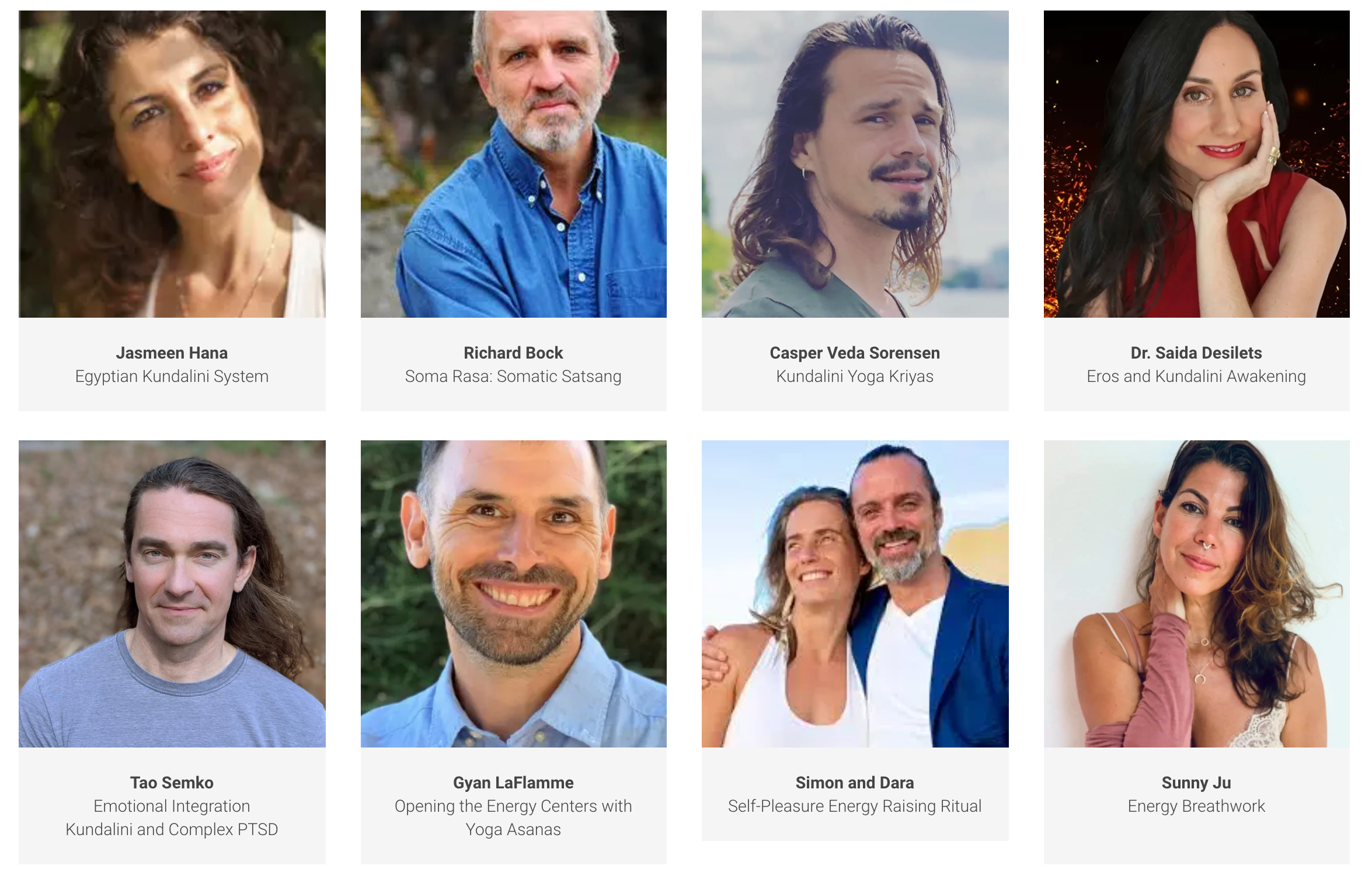Open the Simon and Dara couple photo
The image size is (1372, 883).
pos(855,594)
